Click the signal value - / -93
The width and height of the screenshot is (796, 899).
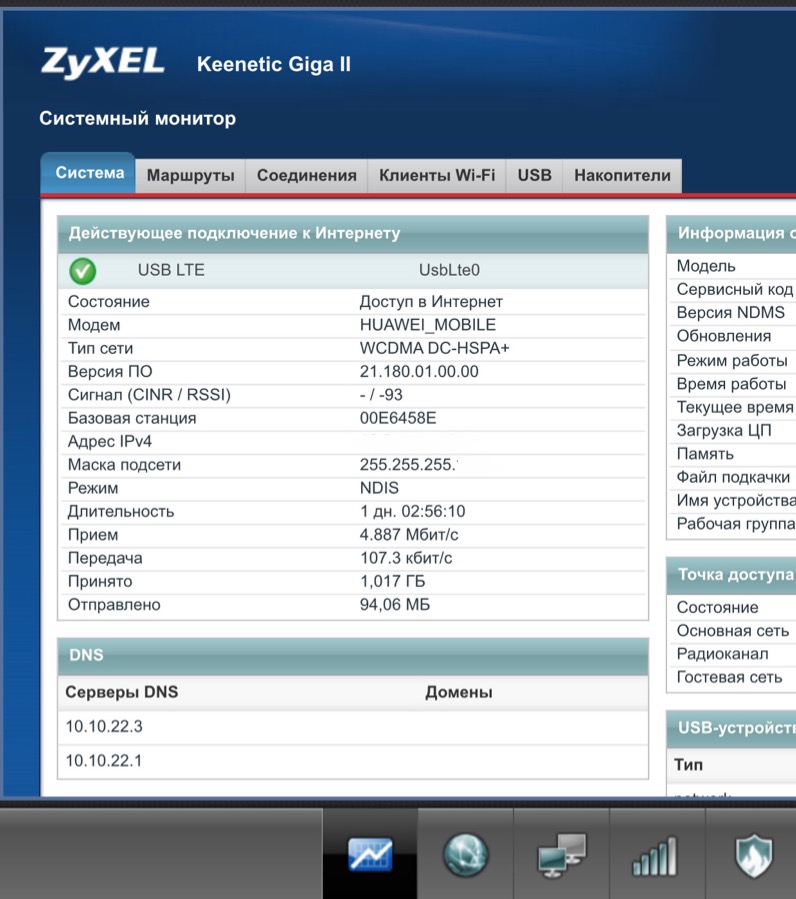(381, 395)
